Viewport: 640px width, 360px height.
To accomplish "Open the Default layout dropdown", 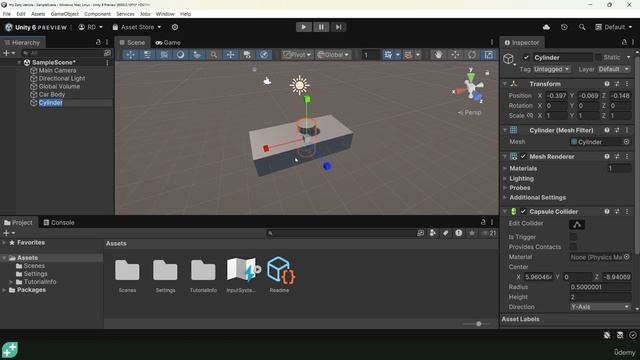I will point(614,27).
